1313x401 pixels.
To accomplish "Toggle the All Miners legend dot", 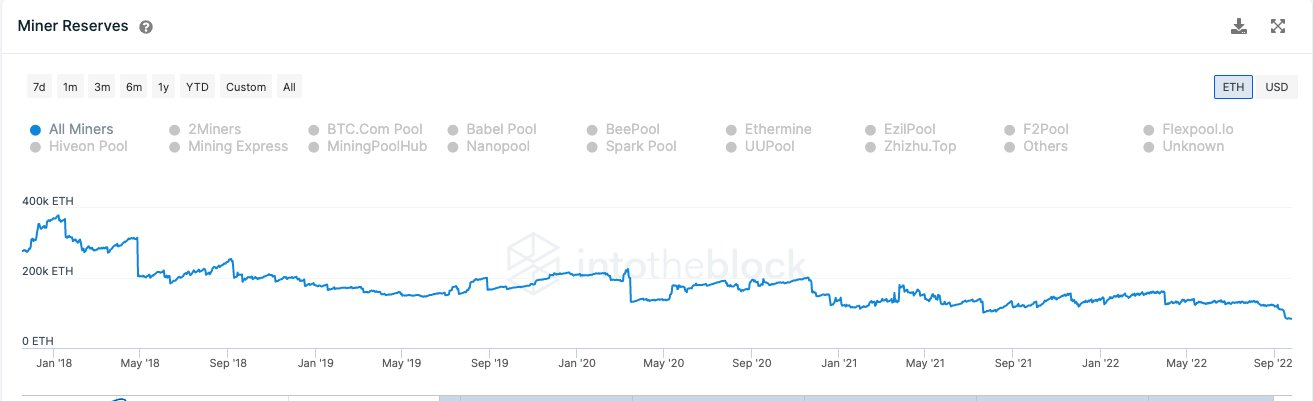I will 35,130.
